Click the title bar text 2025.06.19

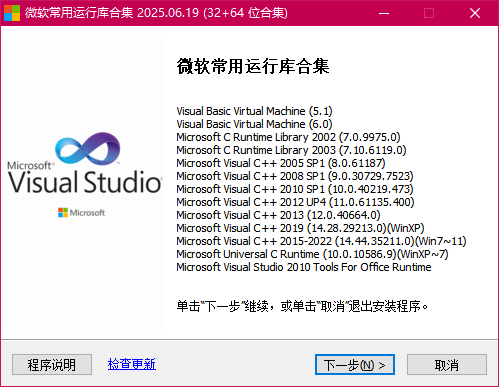[x=168, y=13]
